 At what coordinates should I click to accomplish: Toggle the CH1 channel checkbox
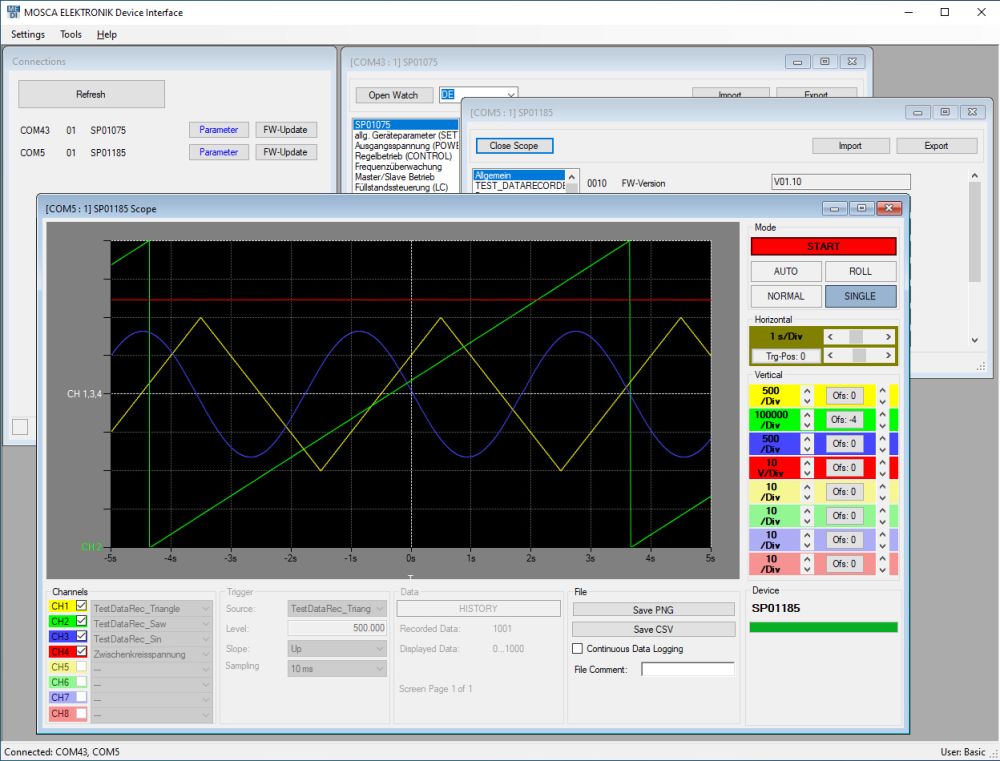pyautogui.click(x=82, y=605)
